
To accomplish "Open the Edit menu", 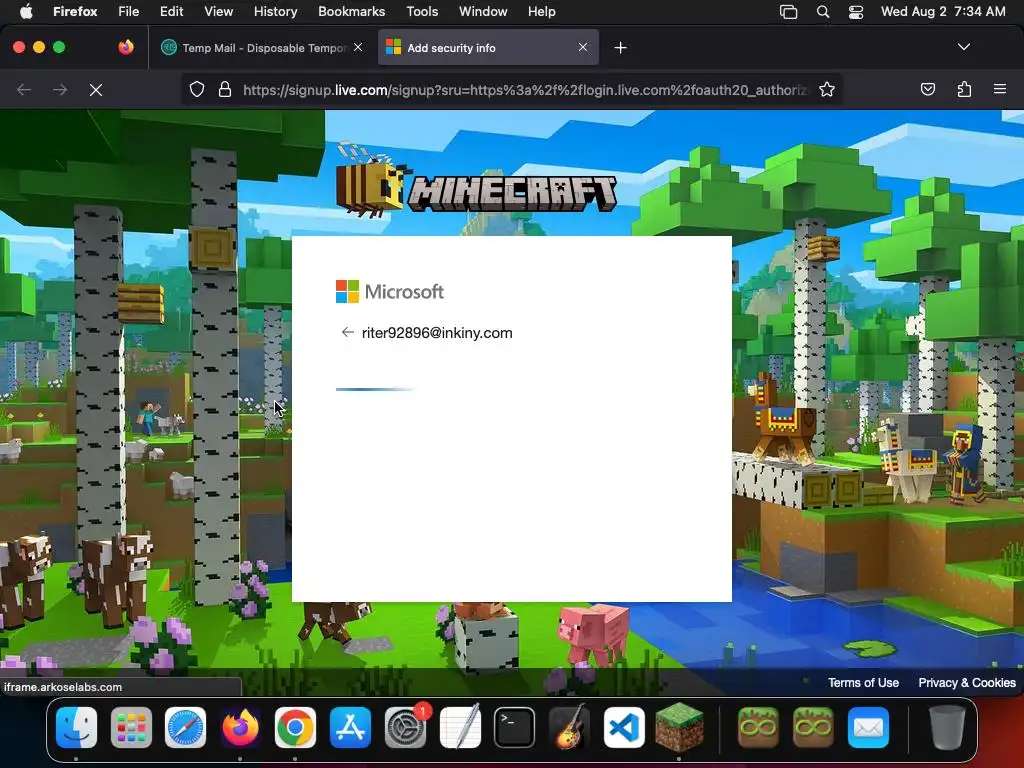I will (171, 11).
